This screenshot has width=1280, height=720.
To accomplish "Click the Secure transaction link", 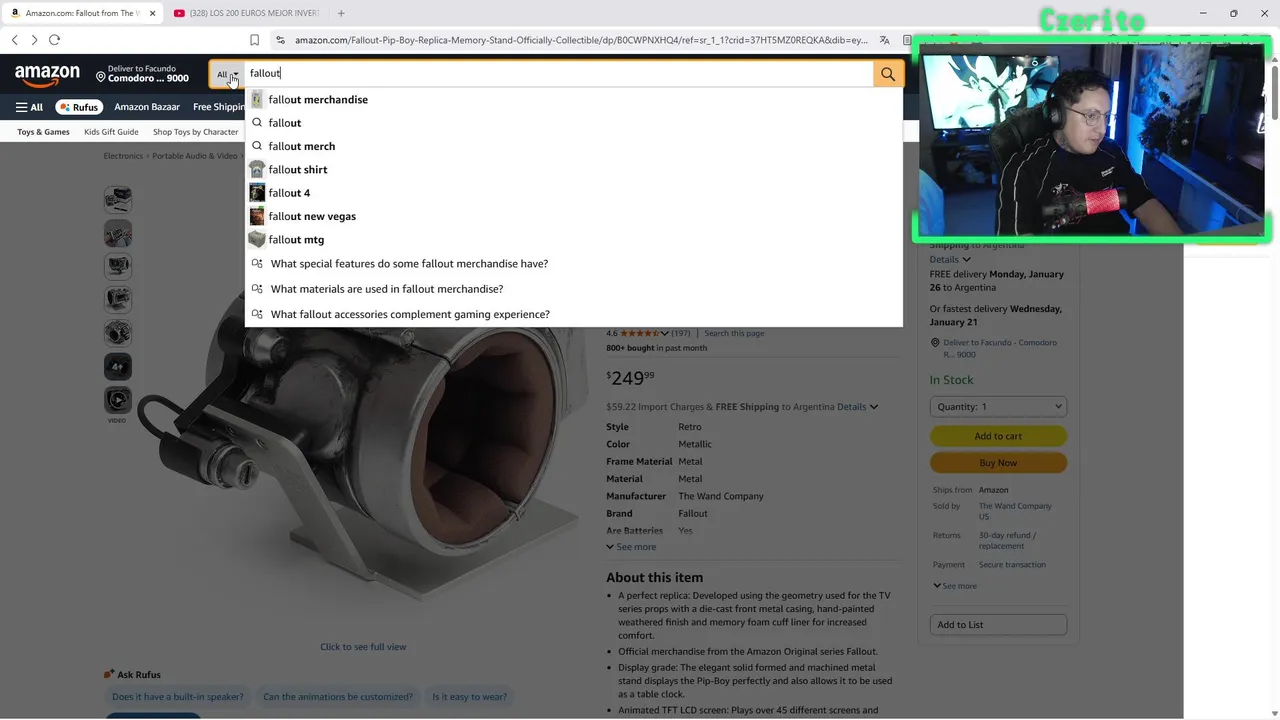I will pyautogui.click(x=1012, y=565).
